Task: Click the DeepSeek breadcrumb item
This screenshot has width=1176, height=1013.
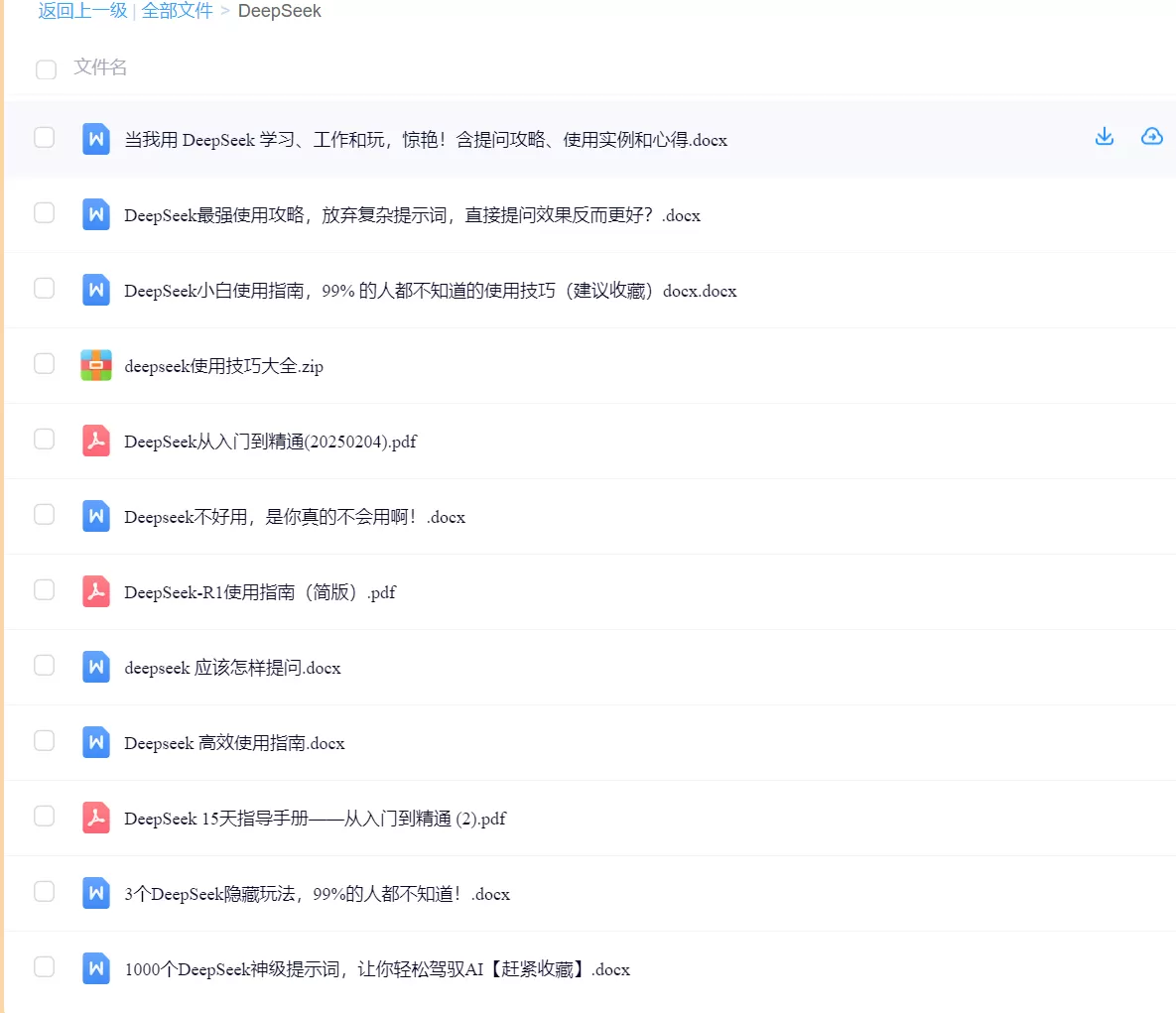Action: 279,11
